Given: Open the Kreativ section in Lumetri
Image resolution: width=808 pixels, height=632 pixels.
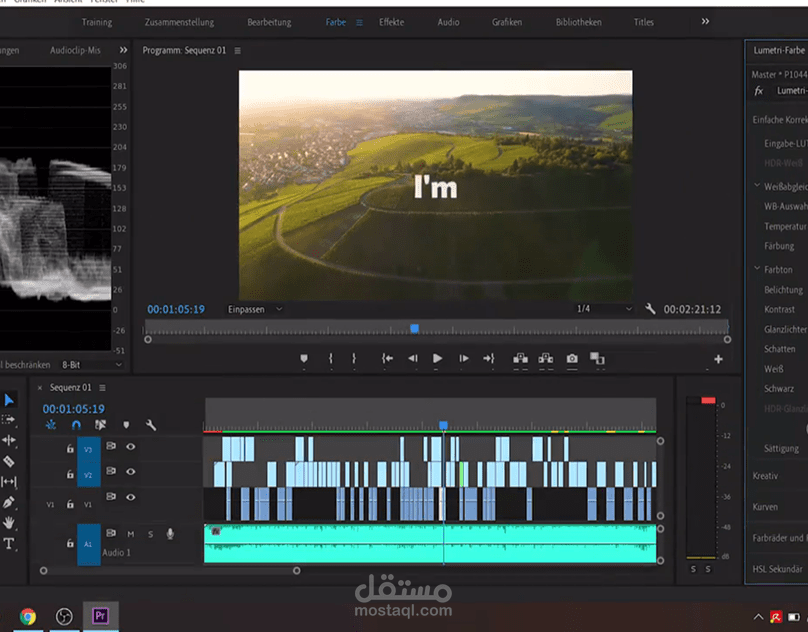Looking at the screenshot, I should tap(765, 476).
